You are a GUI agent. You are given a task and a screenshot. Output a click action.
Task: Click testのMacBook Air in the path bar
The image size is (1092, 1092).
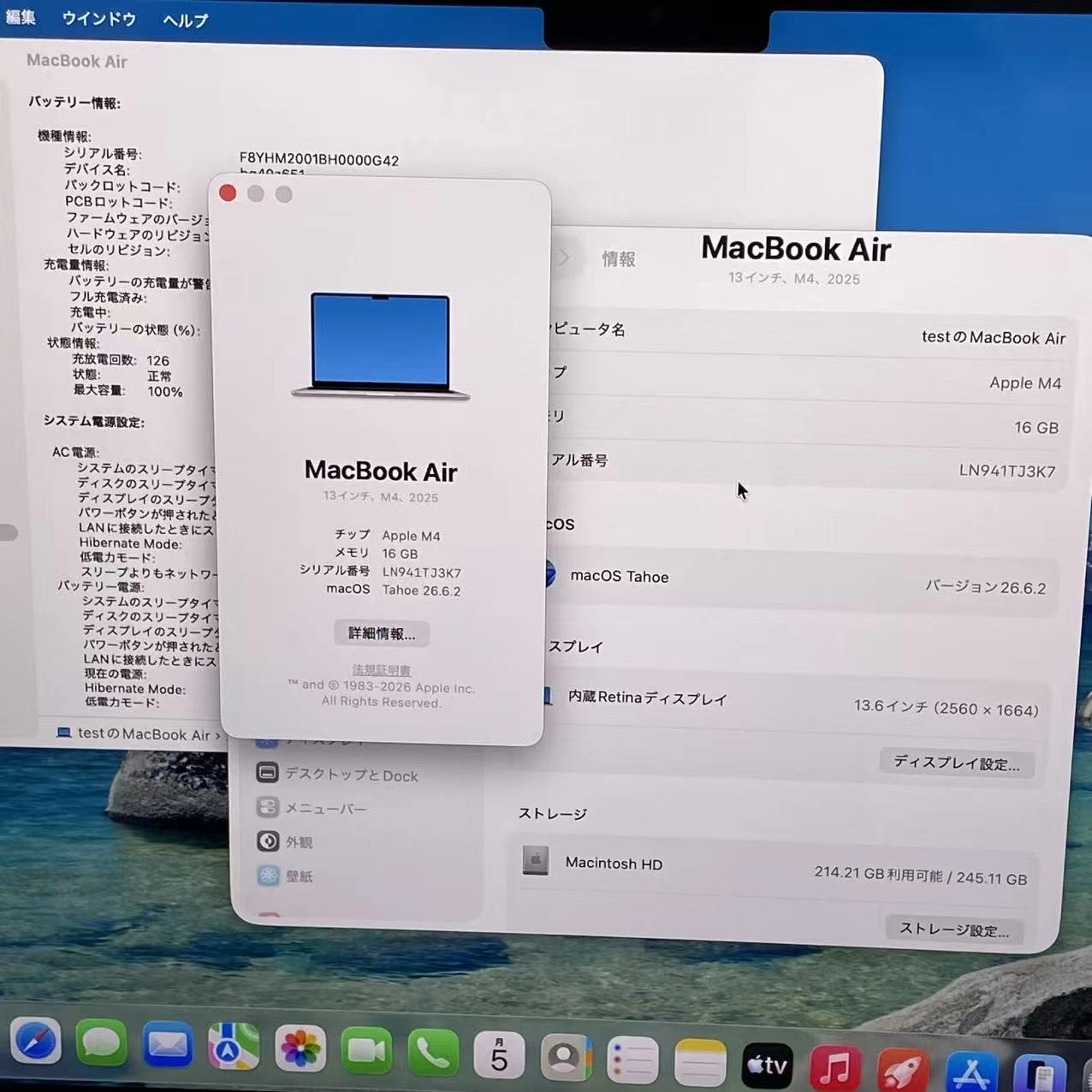point(142,733)
